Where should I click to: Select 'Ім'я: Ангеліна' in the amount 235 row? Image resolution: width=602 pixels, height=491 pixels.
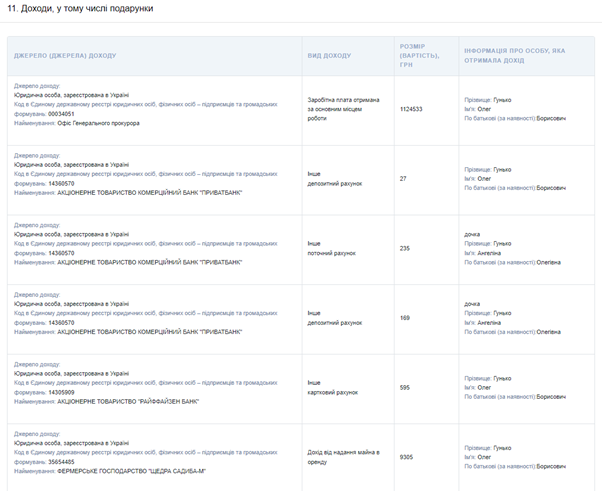483,253
